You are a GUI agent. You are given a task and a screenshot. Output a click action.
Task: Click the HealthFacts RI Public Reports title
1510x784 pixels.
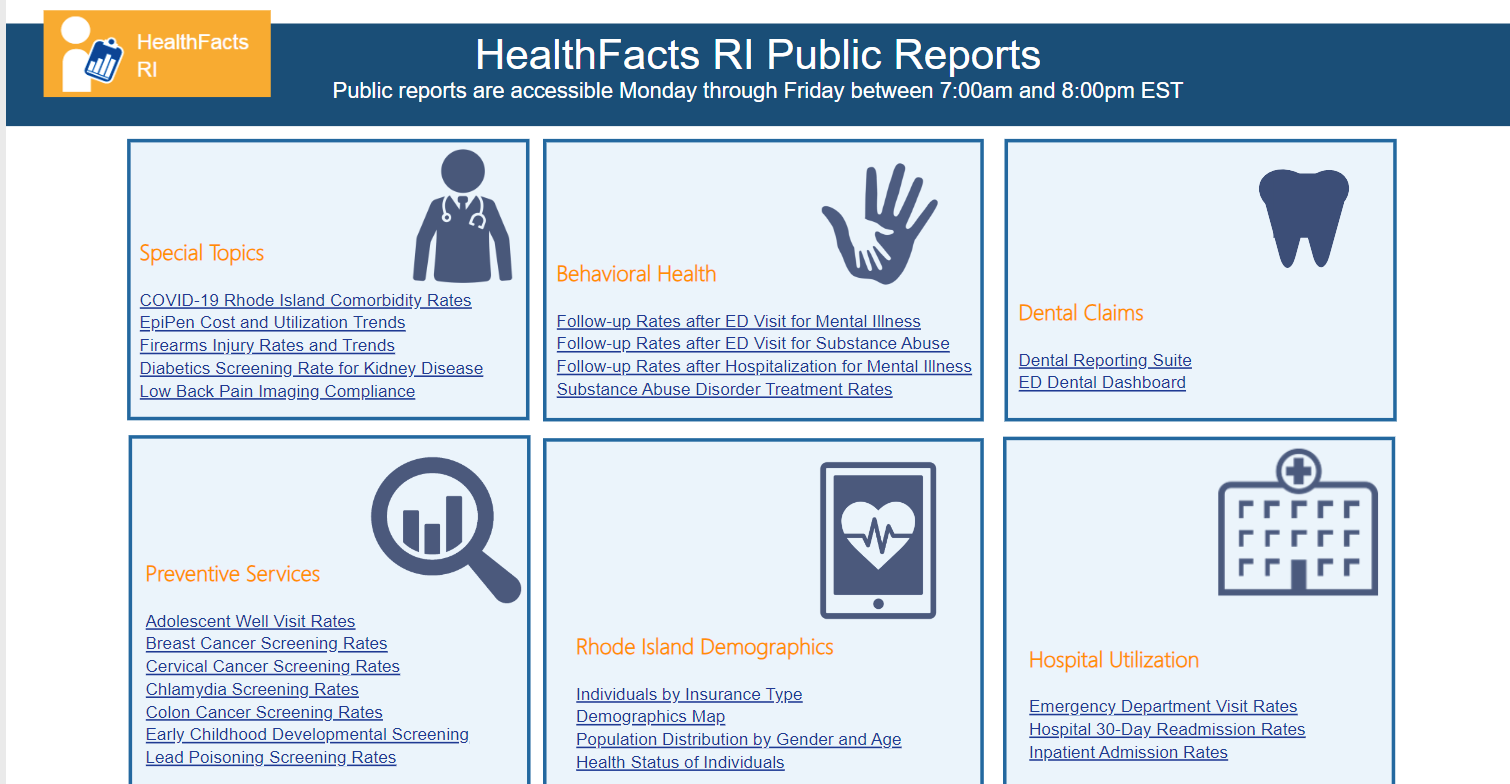(758, 54)
